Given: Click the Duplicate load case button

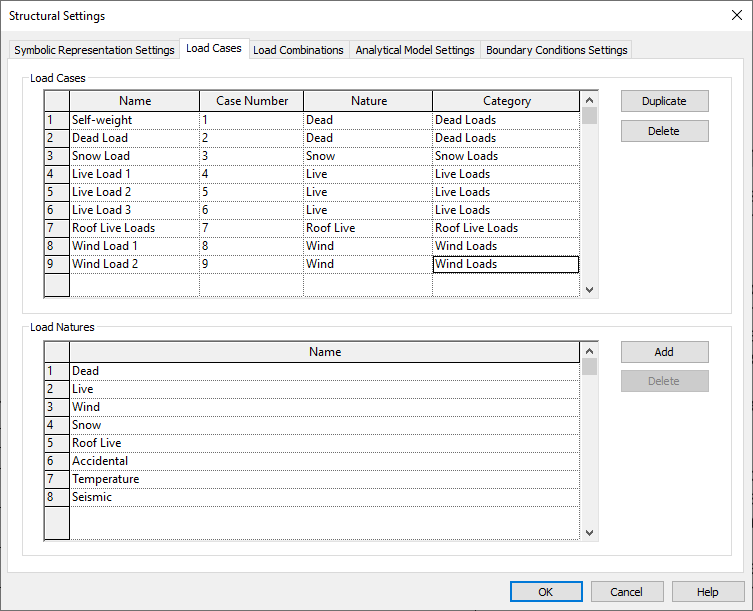Looking at the screenshot, I should tap(664, 101).
